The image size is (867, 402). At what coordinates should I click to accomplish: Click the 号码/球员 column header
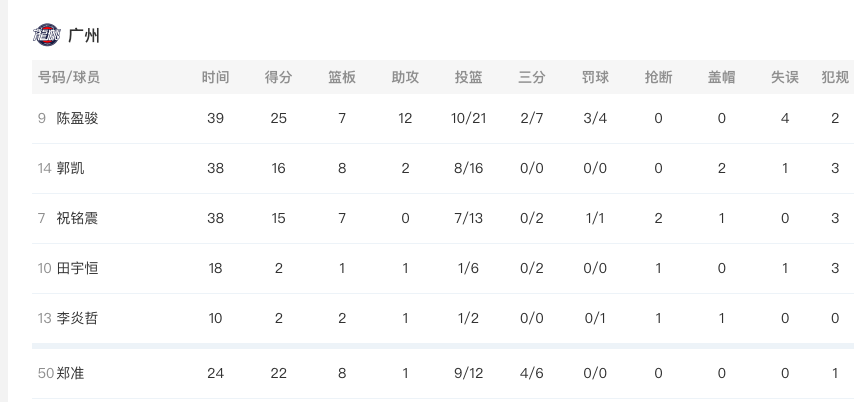pyautogui.click(x=69, y=77)
